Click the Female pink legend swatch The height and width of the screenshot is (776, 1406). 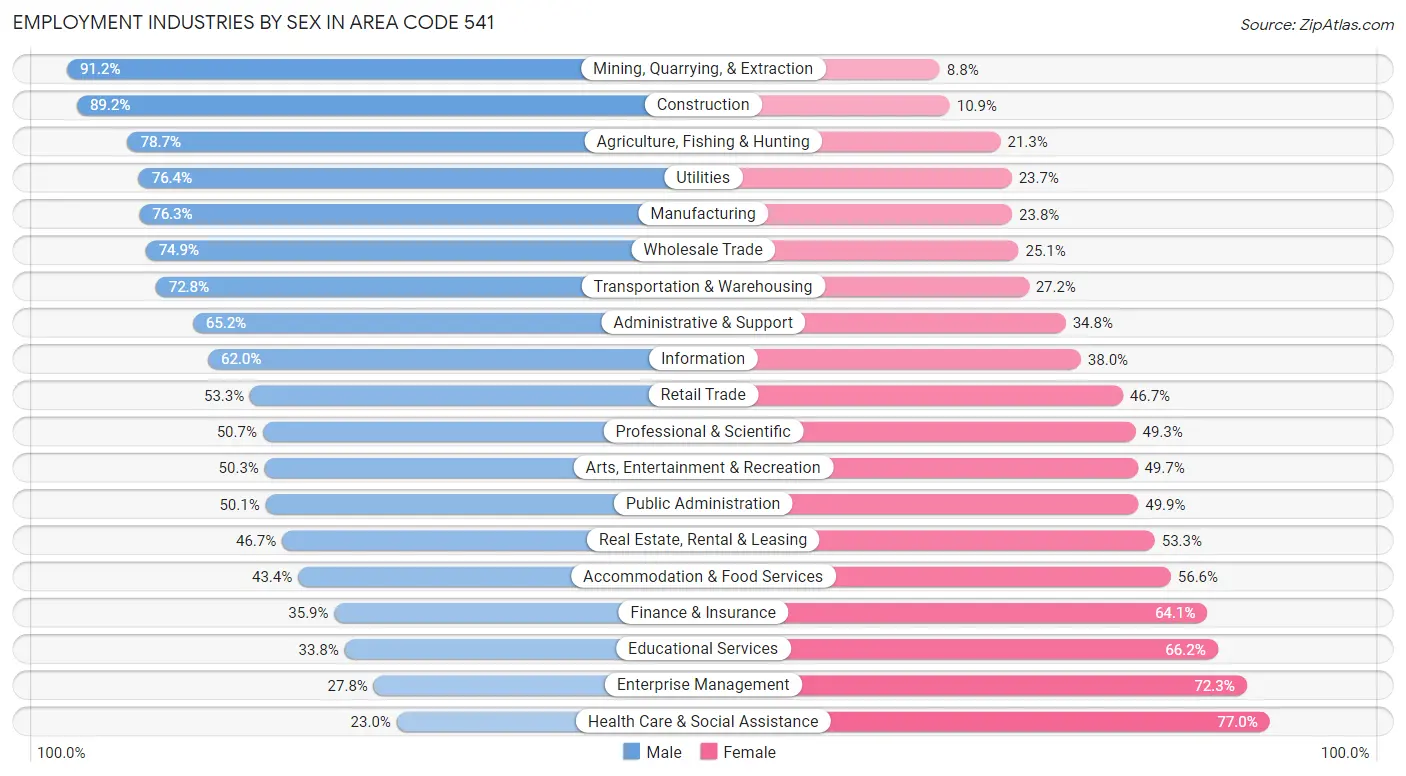pos(710,752)
